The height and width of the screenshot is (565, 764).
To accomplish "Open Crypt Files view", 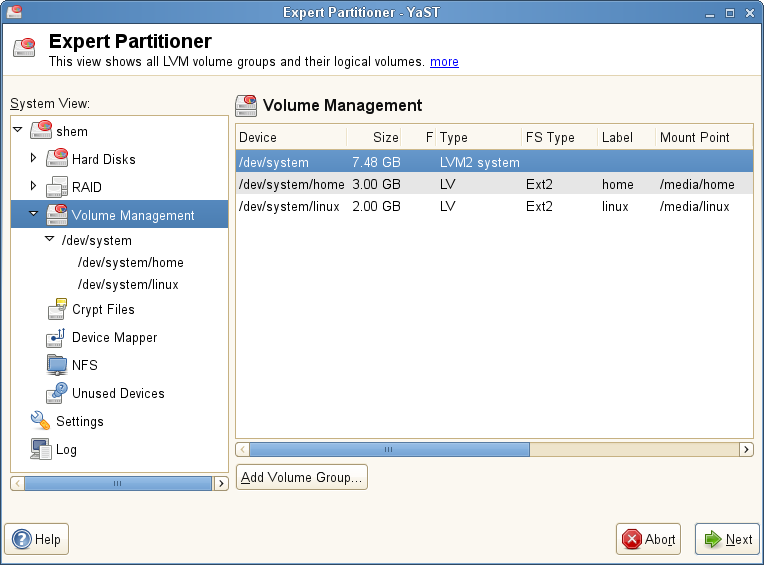I will click(x=103, y=310).
